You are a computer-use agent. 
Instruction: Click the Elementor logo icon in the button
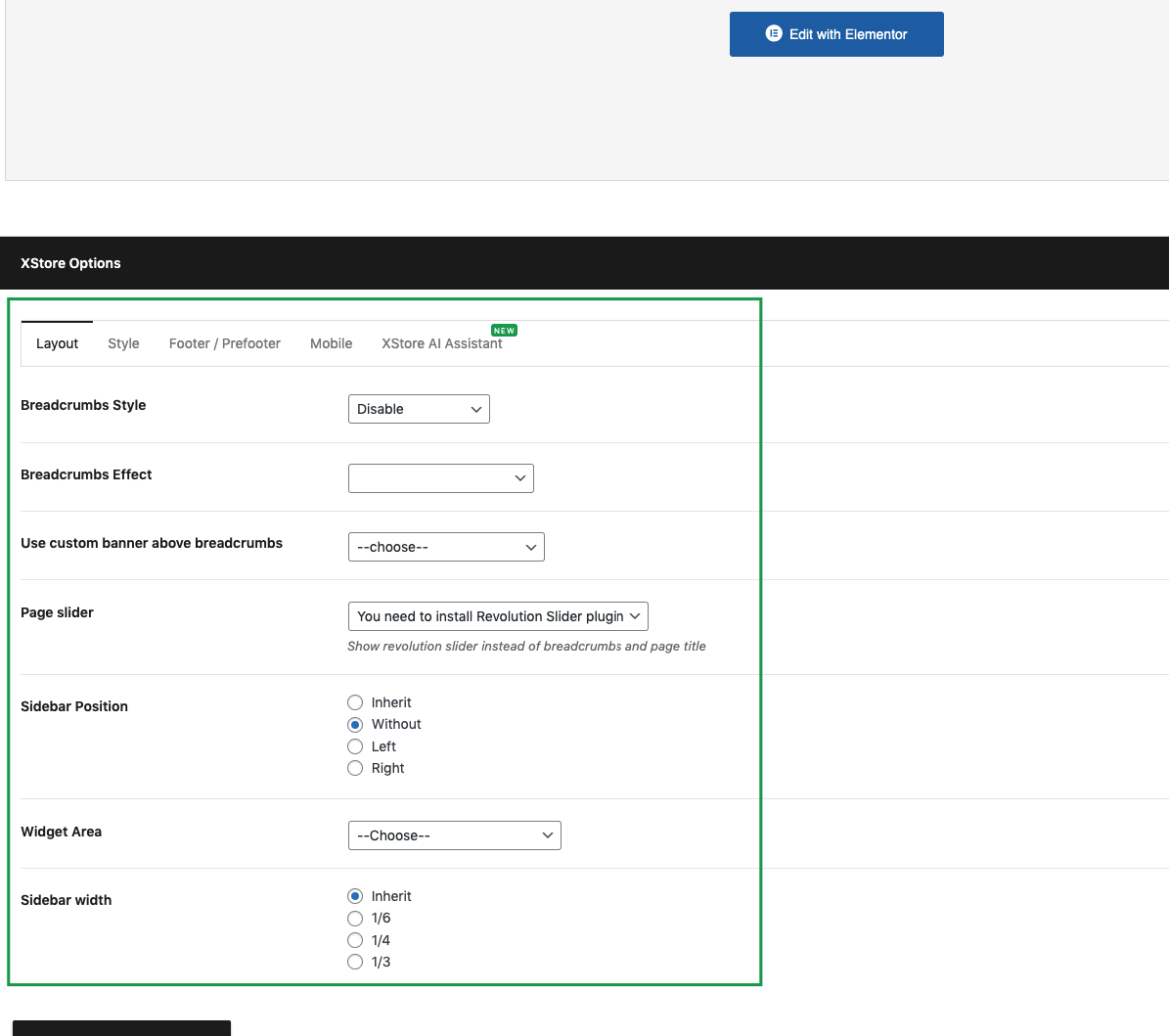coord(774,33)
